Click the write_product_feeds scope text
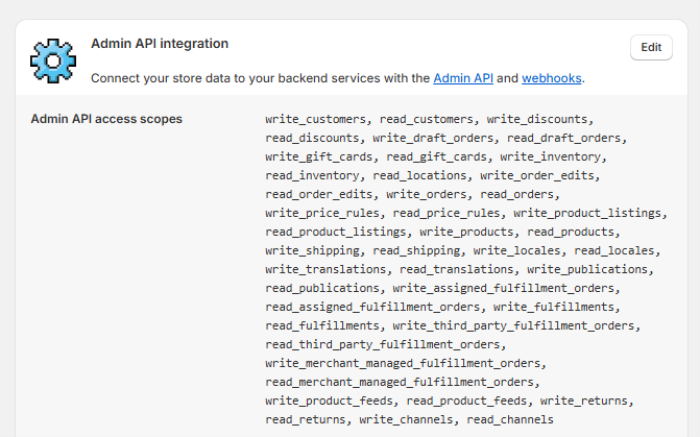 coord(330,401)
